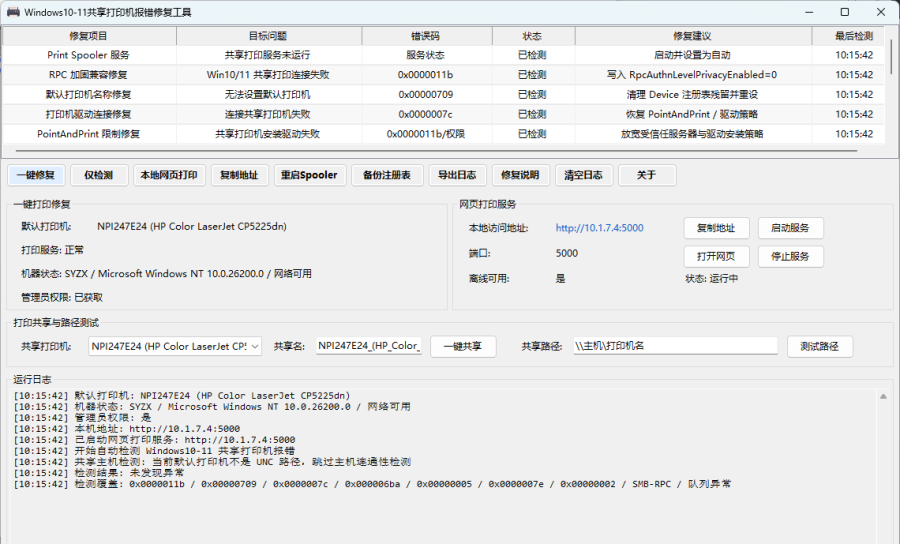The height and width of the screenshot is (544, 900).
Task: Minimize the repair tool window
Action: pyautogui.click(x=809, y=12)
